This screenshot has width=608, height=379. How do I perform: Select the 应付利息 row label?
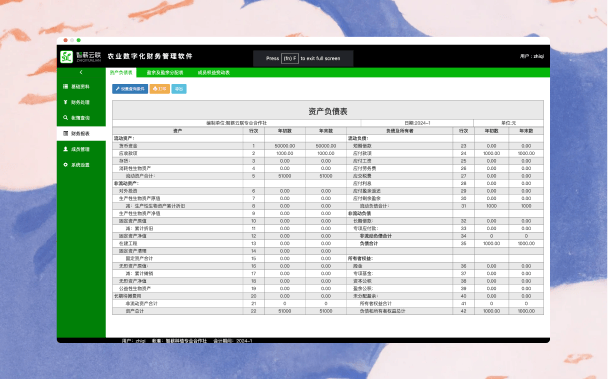[362, 183]
